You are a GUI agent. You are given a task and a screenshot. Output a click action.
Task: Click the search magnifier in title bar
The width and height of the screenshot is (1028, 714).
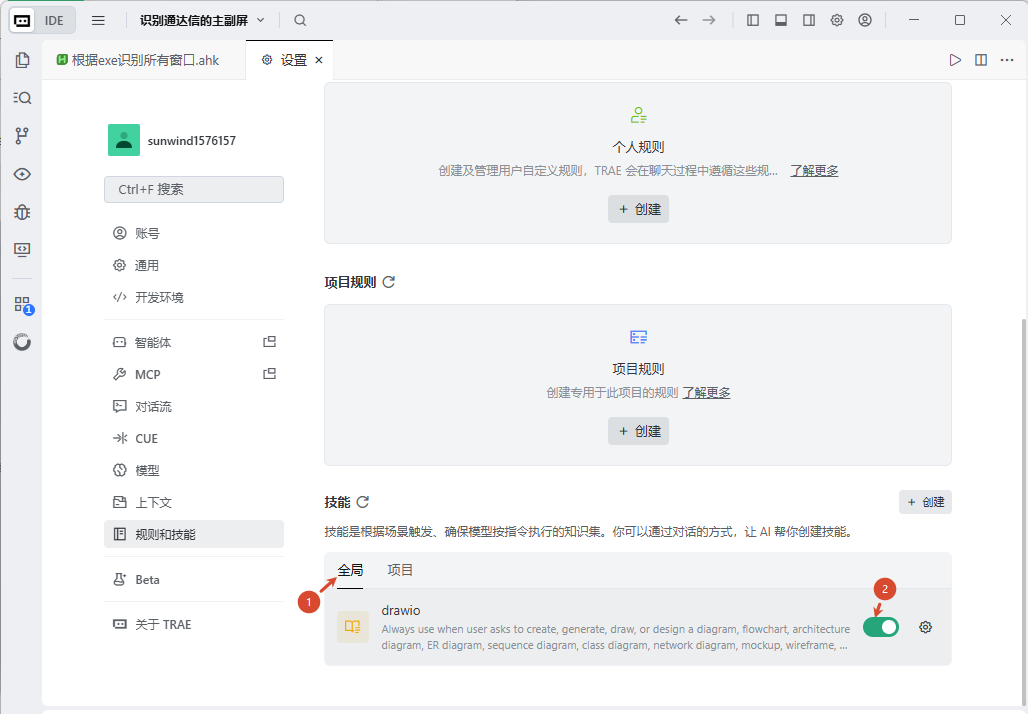pos(300,20)
